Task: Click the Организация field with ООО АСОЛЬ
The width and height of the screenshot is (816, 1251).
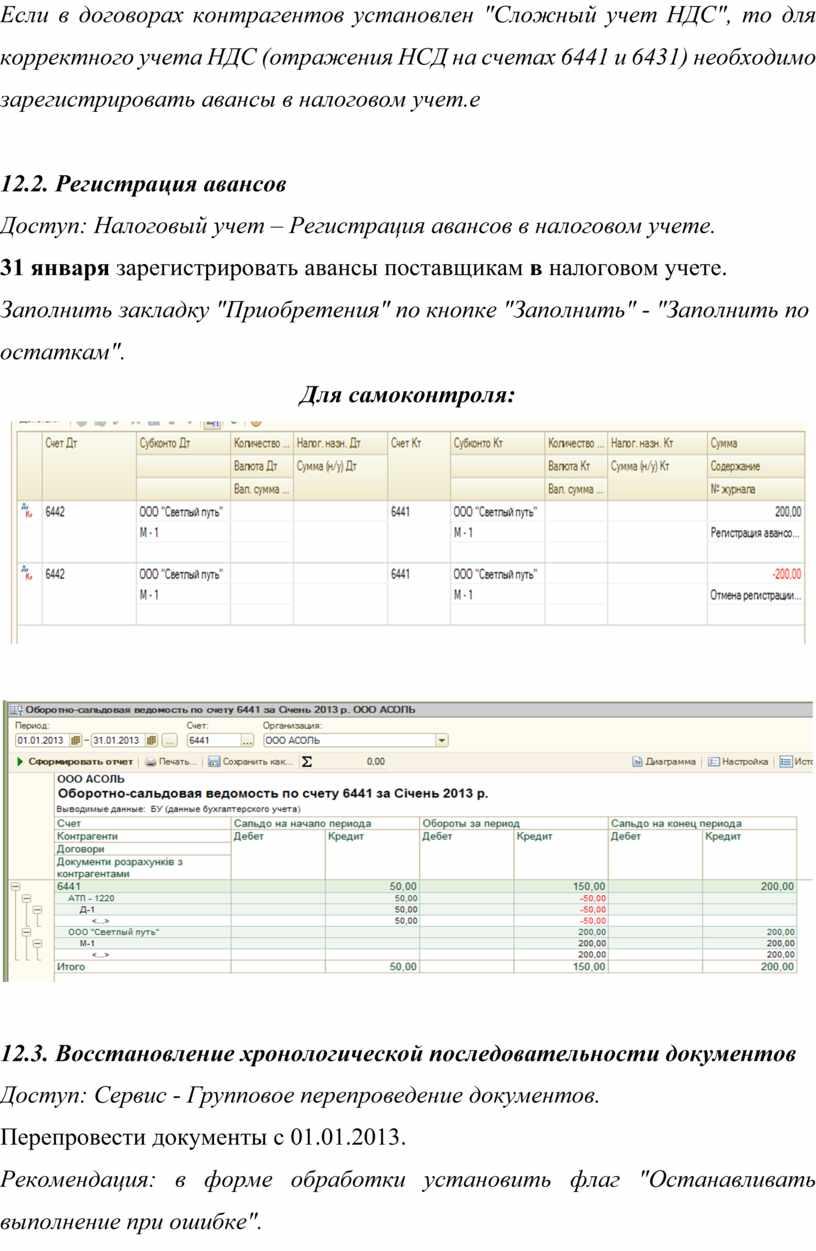Action: pyautogui.click(x=349, y=741)
